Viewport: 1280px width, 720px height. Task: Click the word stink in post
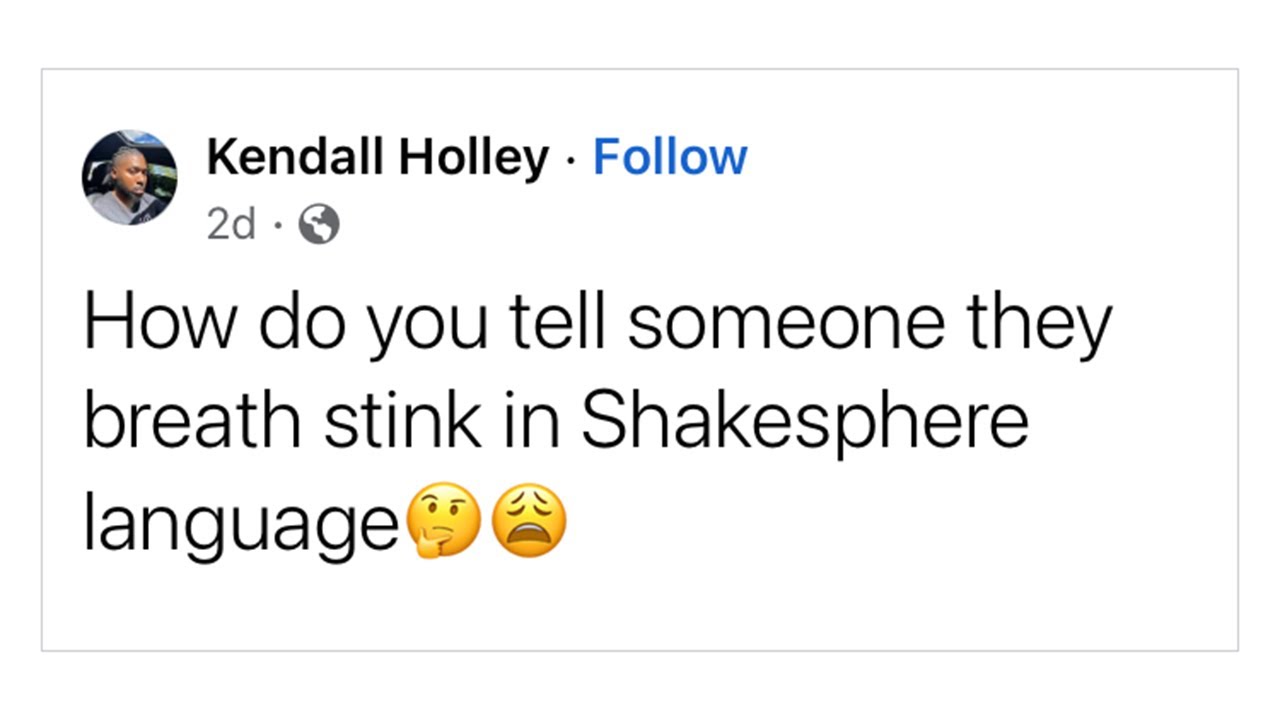(x=400, y=423)
